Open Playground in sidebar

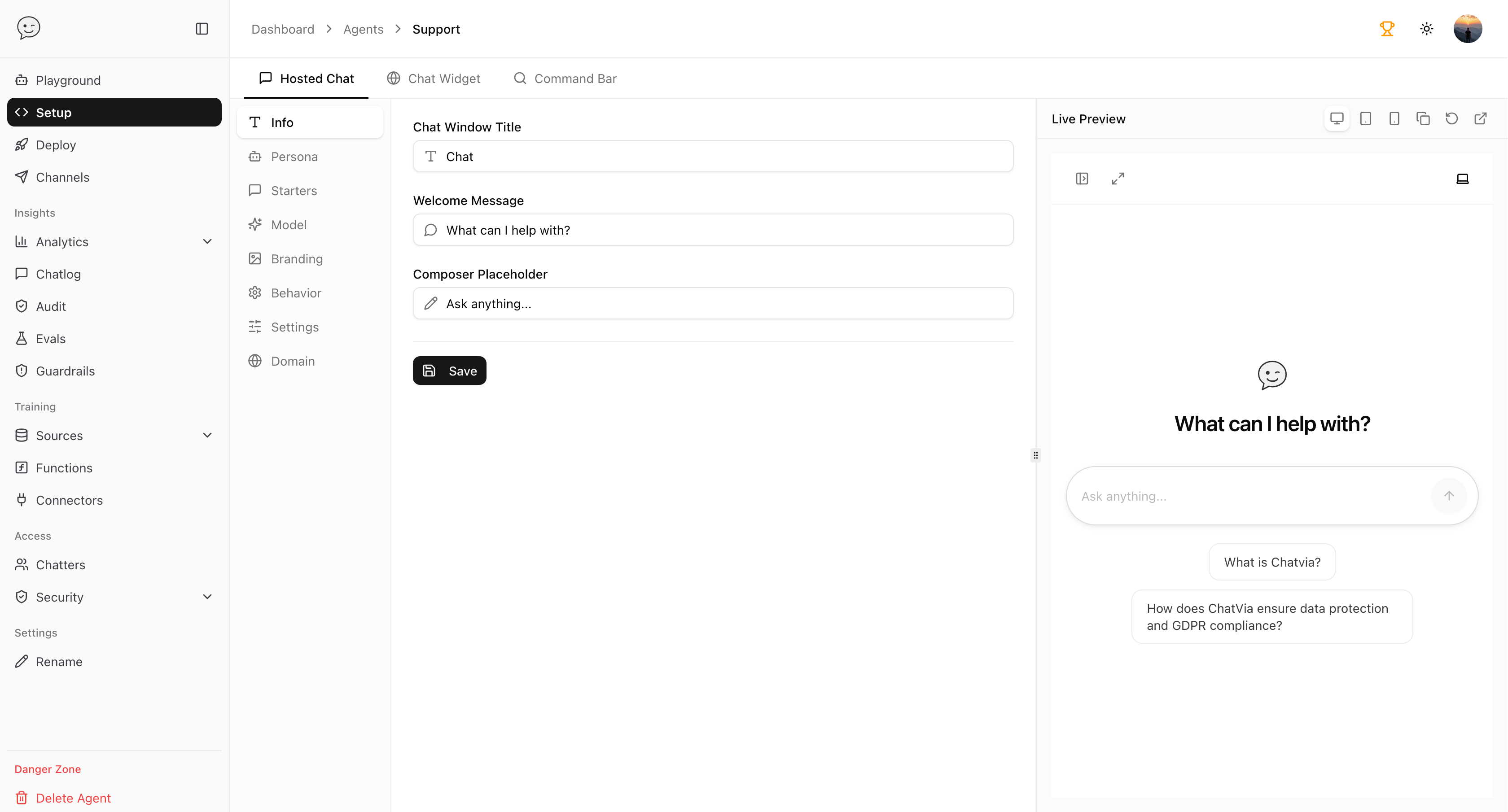(114, 80)
